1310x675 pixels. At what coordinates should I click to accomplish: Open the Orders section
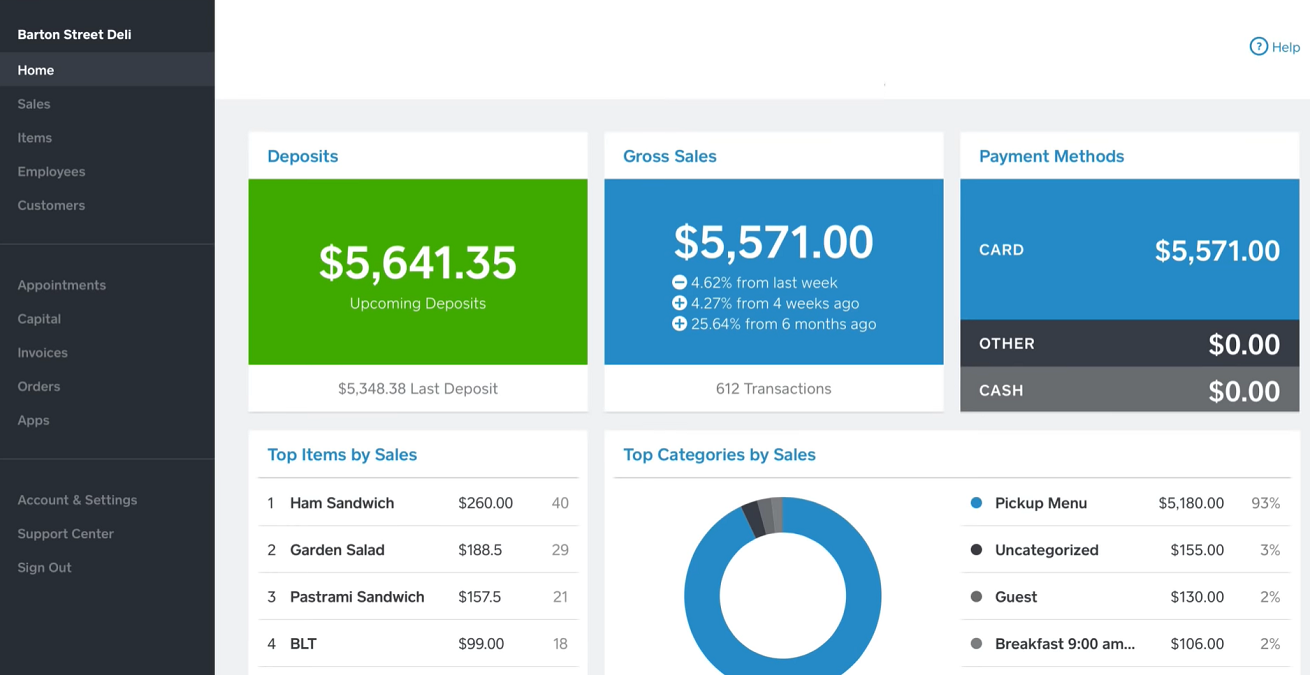click(38, 386)
